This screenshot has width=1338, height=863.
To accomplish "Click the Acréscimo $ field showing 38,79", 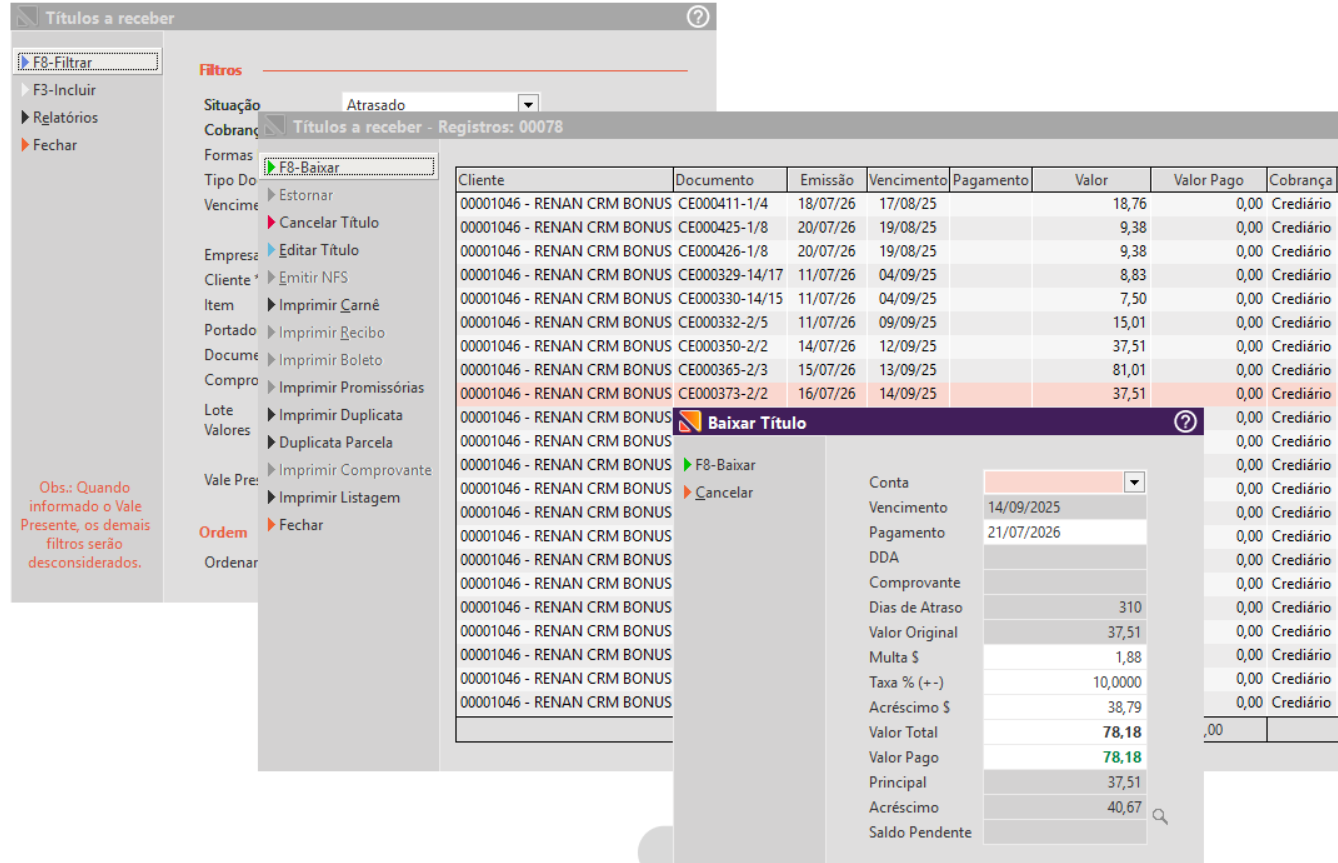I will [x=1065, y=707].
